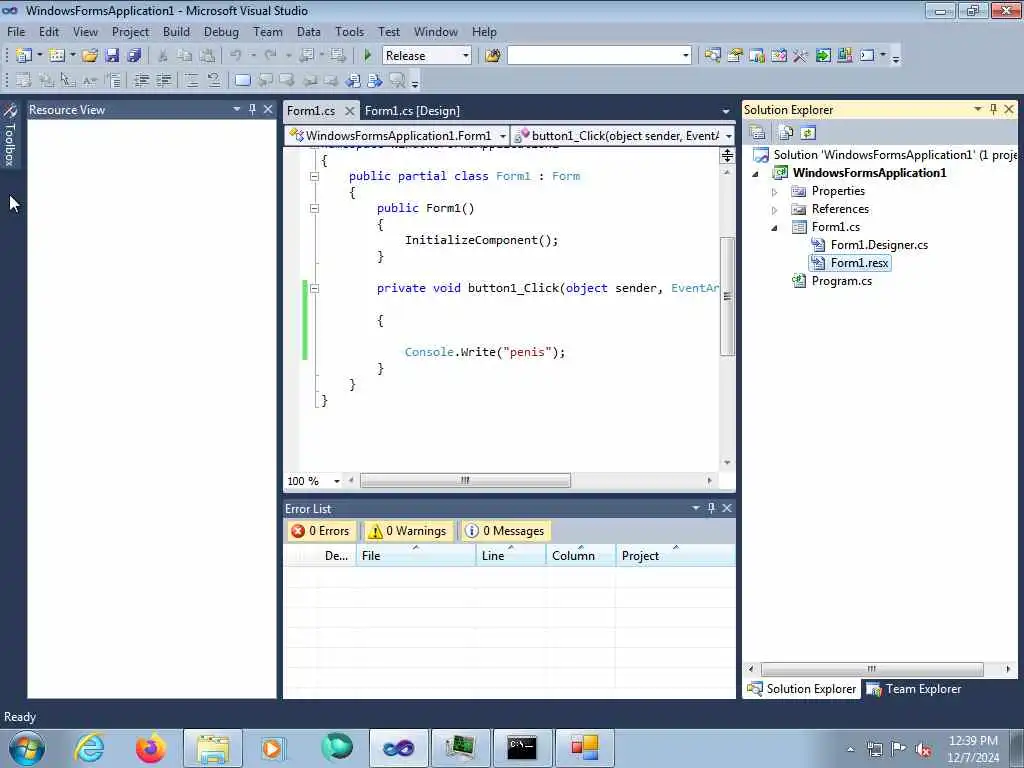Expand the Properties node in Solution Explorer
The image size is (1024, 768).
[775, 192]
